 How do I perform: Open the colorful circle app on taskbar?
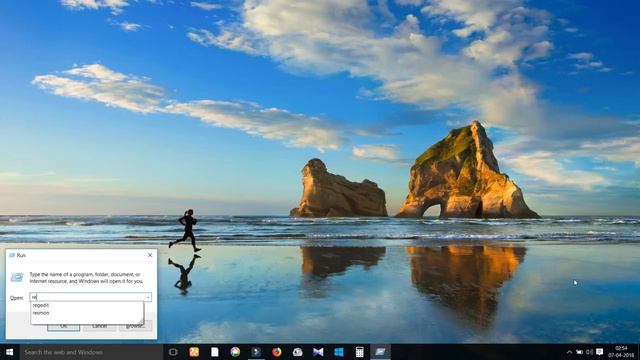235,352
